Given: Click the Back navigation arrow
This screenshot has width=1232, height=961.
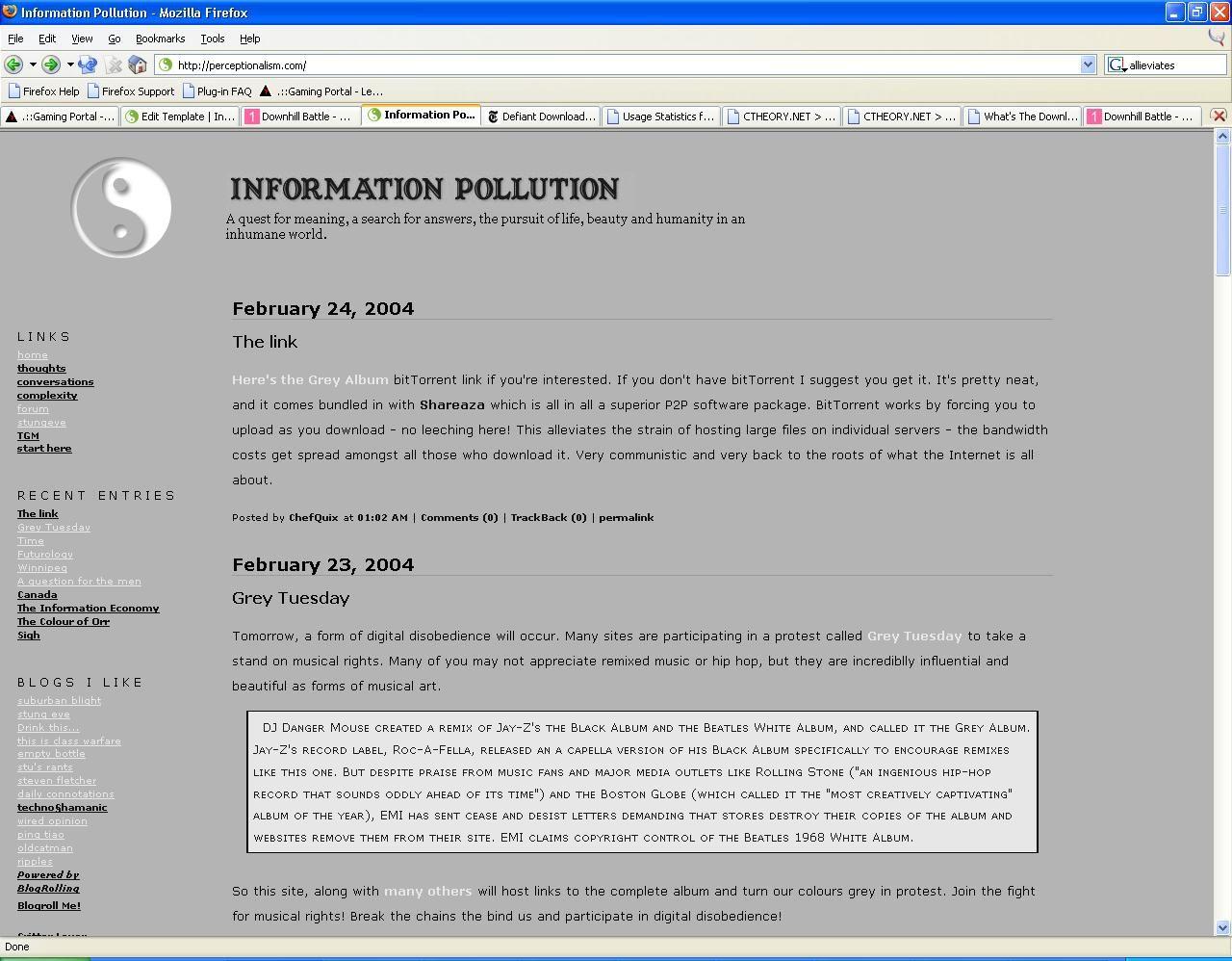Looking at the screenshot, I should (x=13, y=65).
